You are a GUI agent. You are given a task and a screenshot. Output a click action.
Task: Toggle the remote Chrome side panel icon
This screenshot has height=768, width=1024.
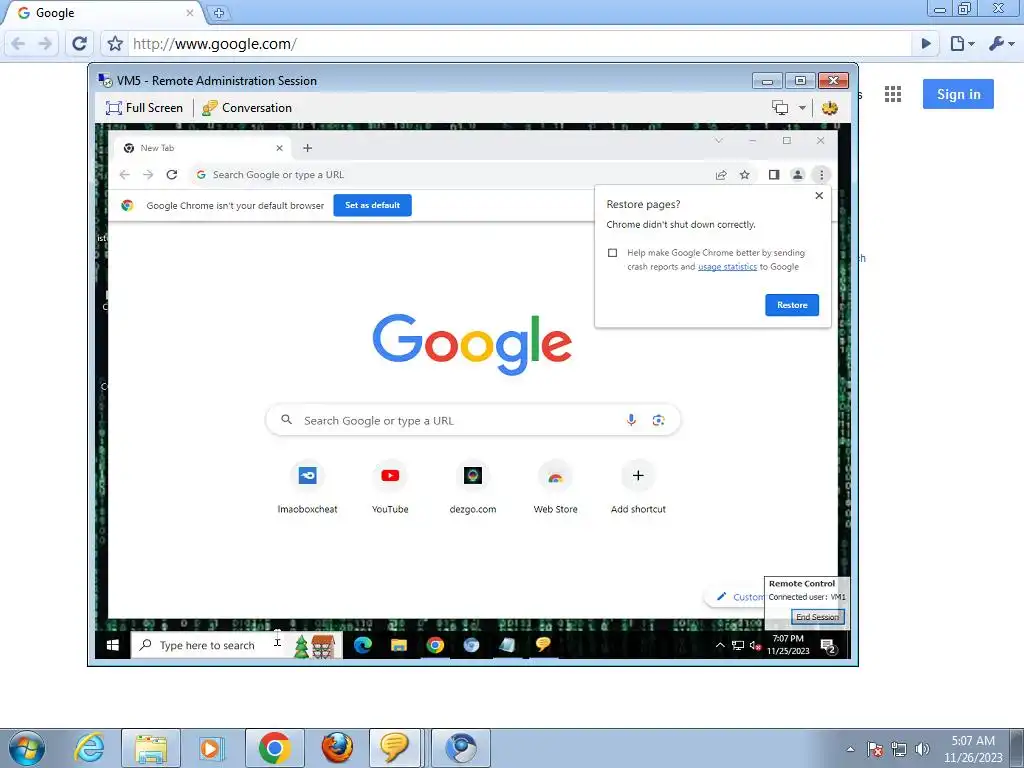[773, 174]
